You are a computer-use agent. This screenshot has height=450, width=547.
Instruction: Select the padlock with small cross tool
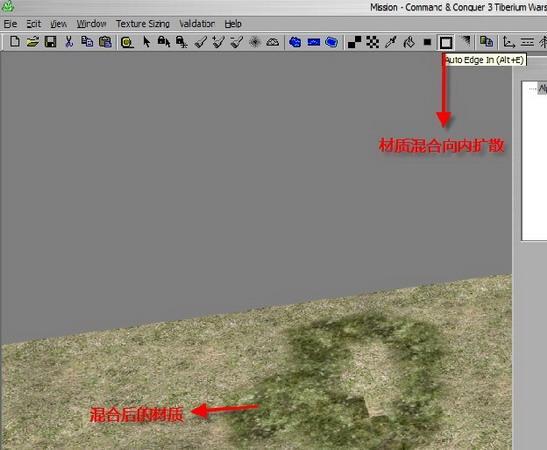(182, 42)
